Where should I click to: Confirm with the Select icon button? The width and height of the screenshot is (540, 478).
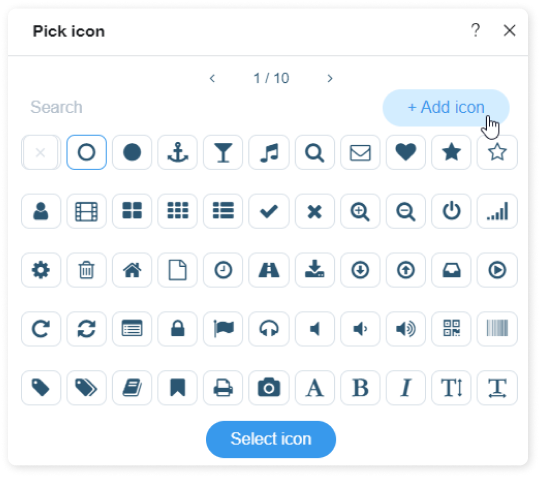pos(271,439)
